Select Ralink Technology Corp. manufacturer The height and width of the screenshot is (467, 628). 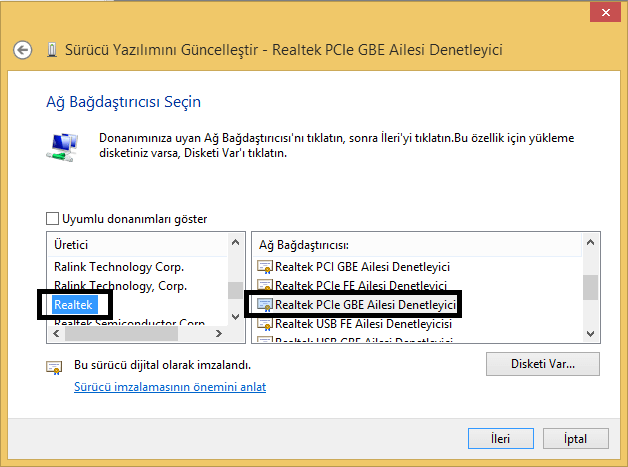point(118,267)
